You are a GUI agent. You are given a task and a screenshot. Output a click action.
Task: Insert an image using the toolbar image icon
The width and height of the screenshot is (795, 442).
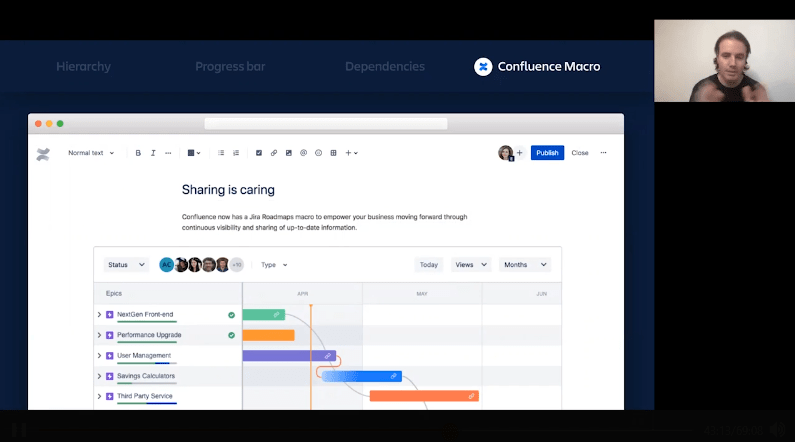(x=288, y=153)
